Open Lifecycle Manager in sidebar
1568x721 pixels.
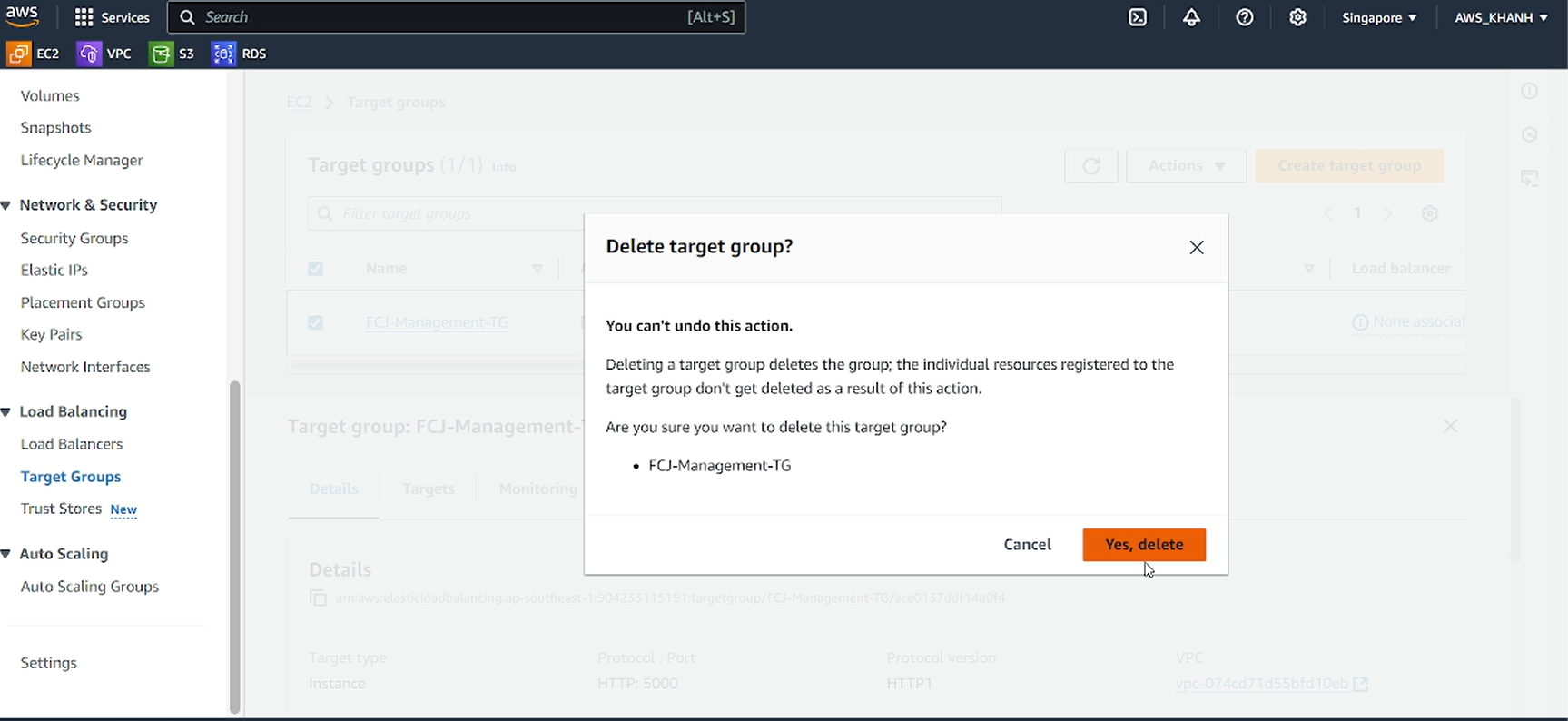pos(82,160)
